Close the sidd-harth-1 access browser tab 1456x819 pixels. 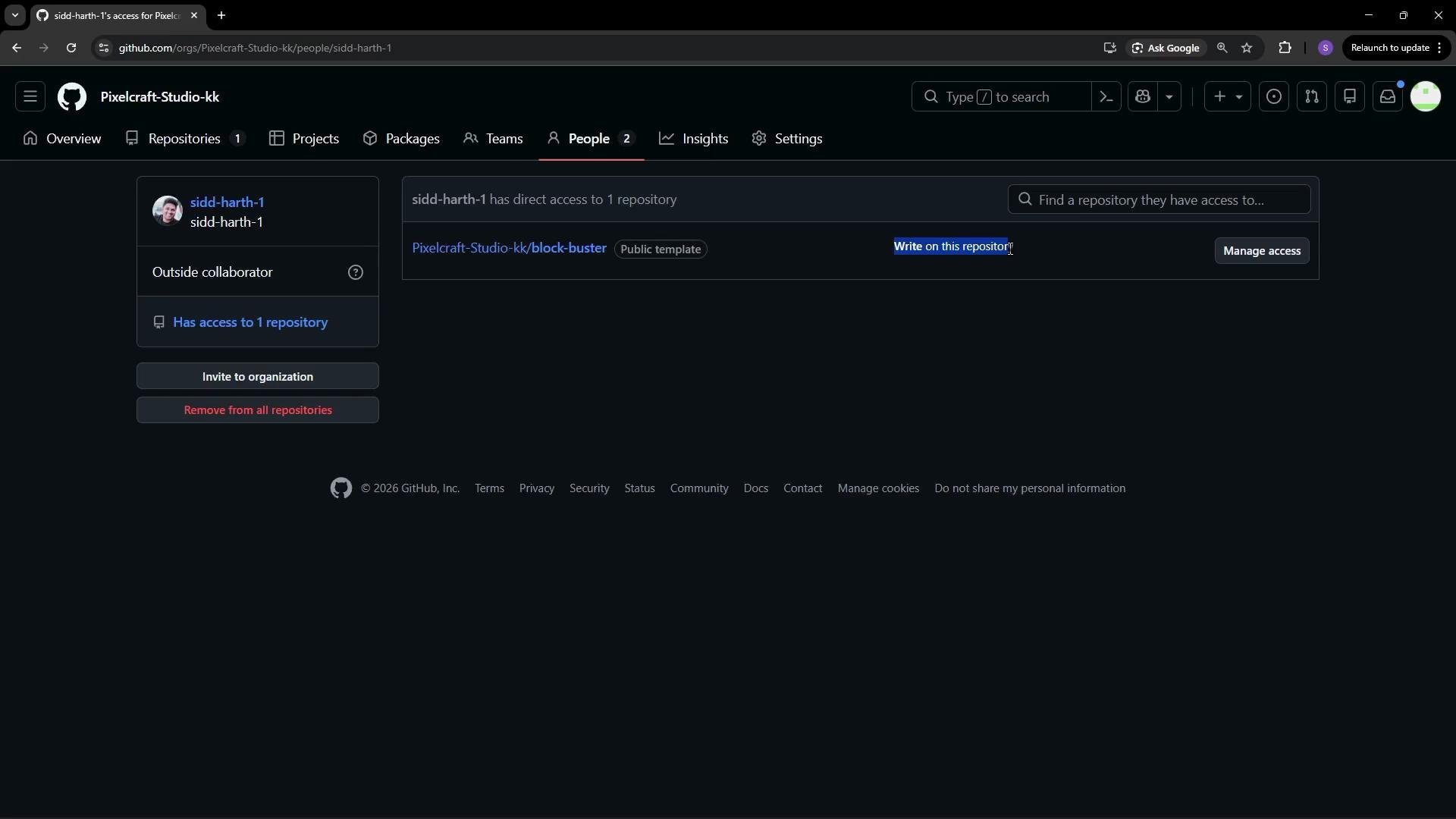[x=194, y=15]
